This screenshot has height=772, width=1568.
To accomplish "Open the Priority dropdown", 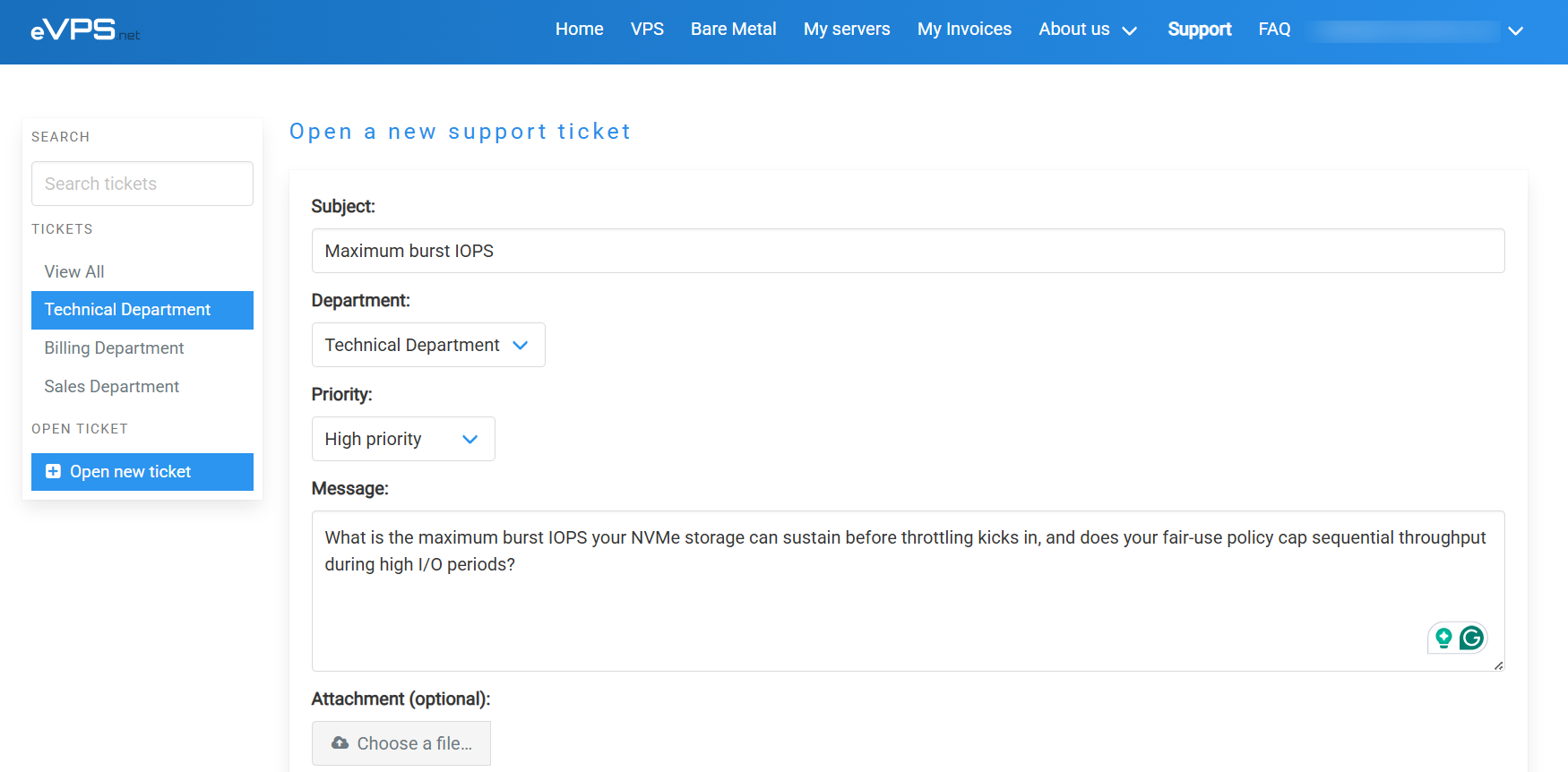I will [403, 439].
